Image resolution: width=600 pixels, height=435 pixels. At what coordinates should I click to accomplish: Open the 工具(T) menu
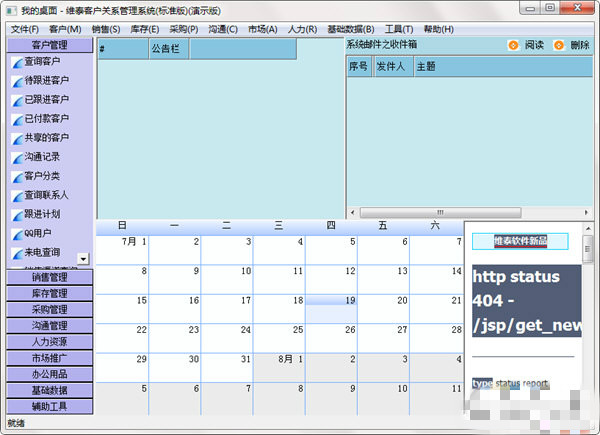tap(399, 29)
